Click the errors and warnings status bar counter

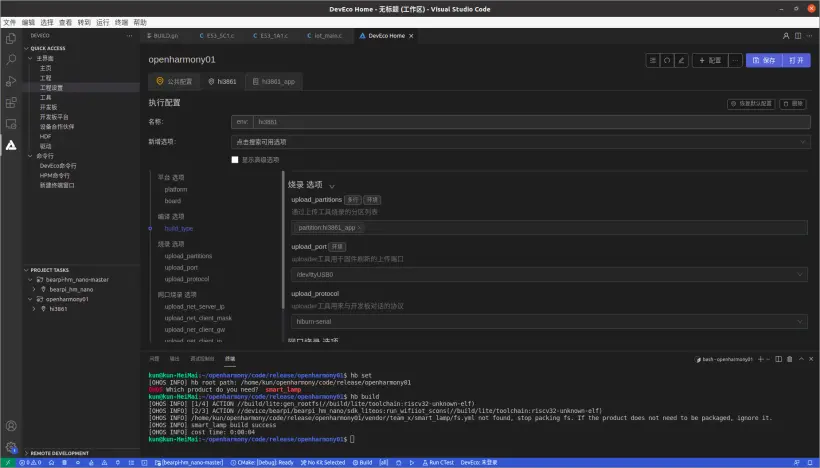point(30,463)
